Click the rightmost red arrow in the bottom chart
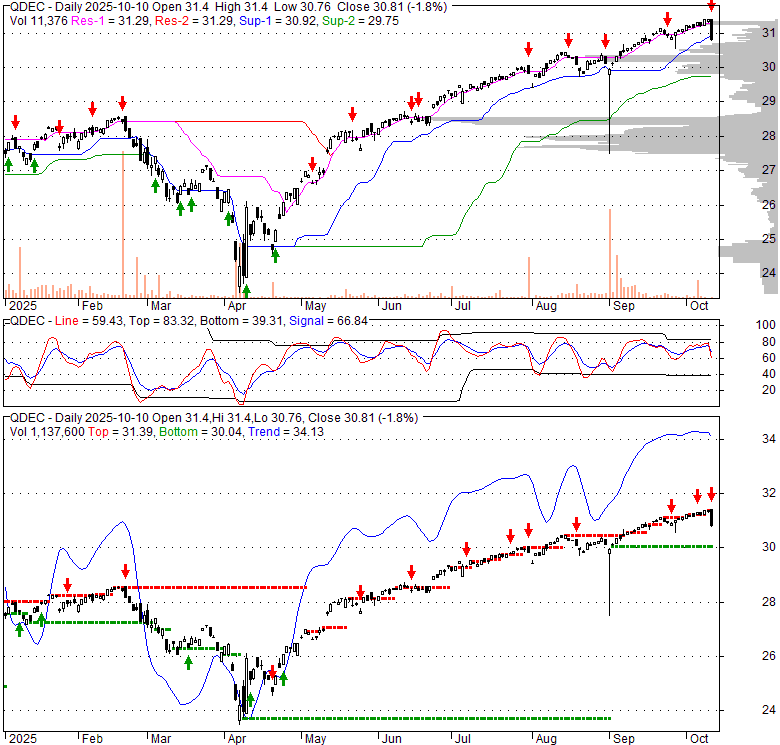The width and height of the screenshot is (780, 745). tap(711, 494)
